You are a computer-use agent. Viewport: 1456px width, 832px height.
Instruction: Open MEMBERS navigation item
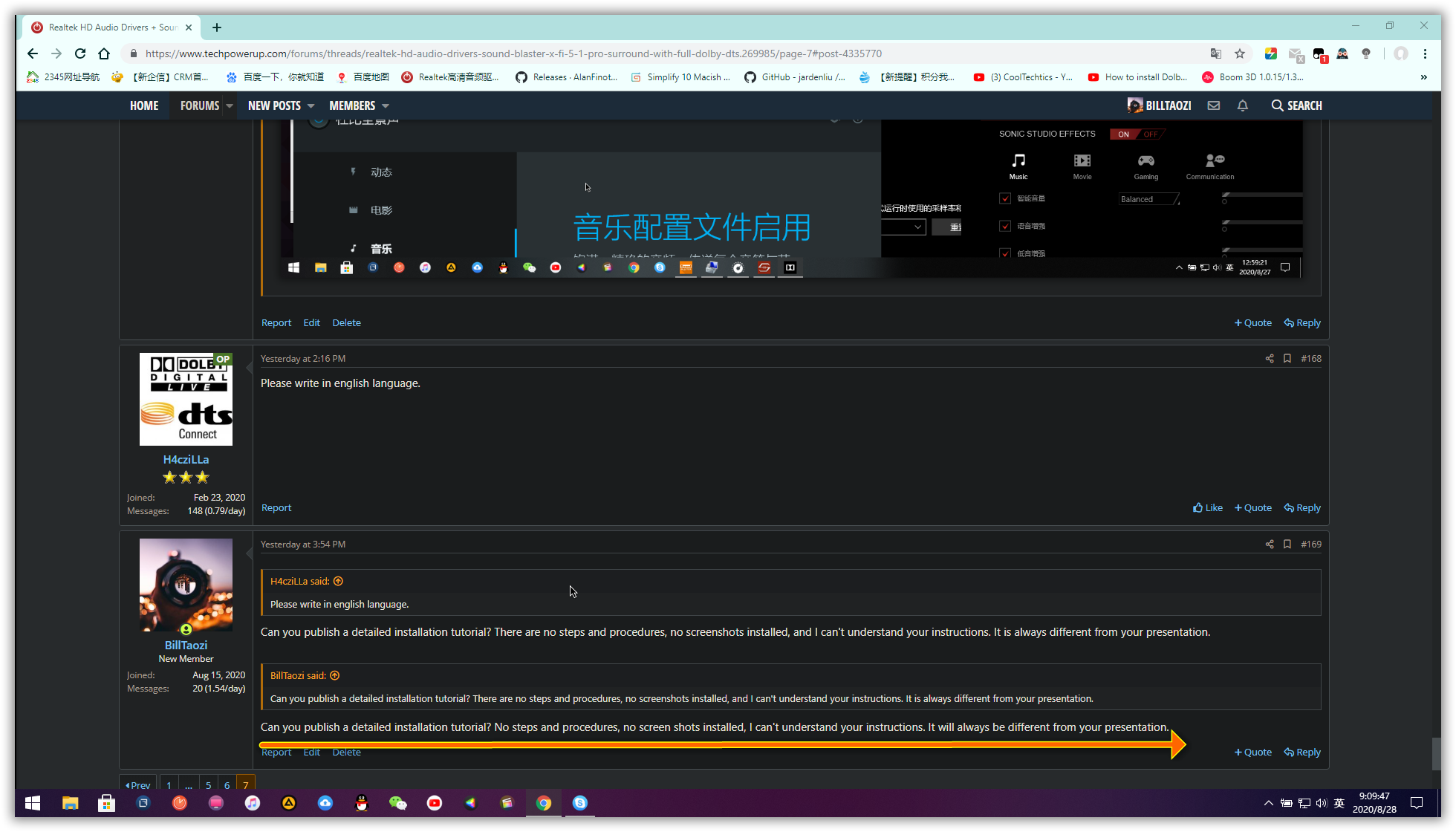(x=352, y=105)
